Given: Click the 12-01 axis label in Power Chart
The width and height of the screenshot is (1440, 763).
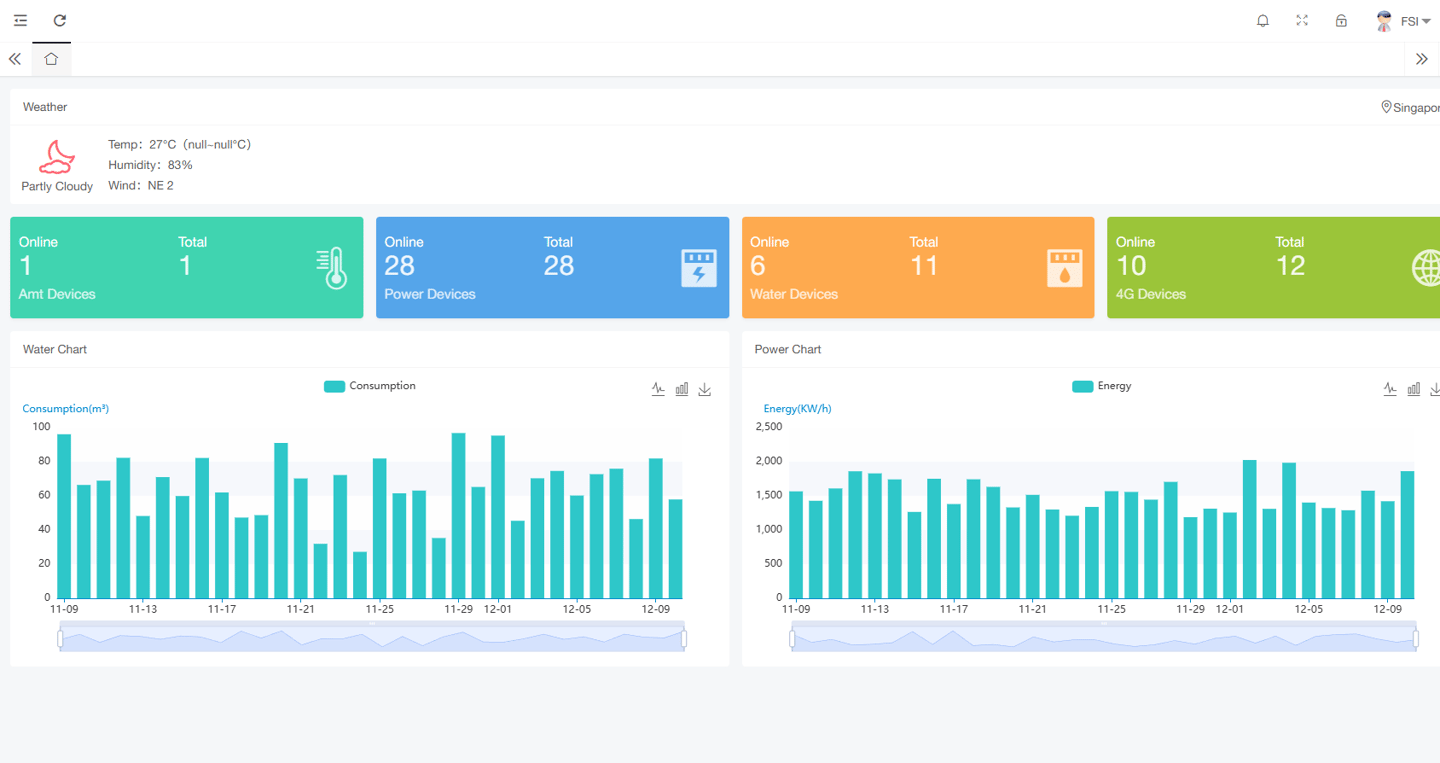Looking at the screenshot, I should 1229,609.
